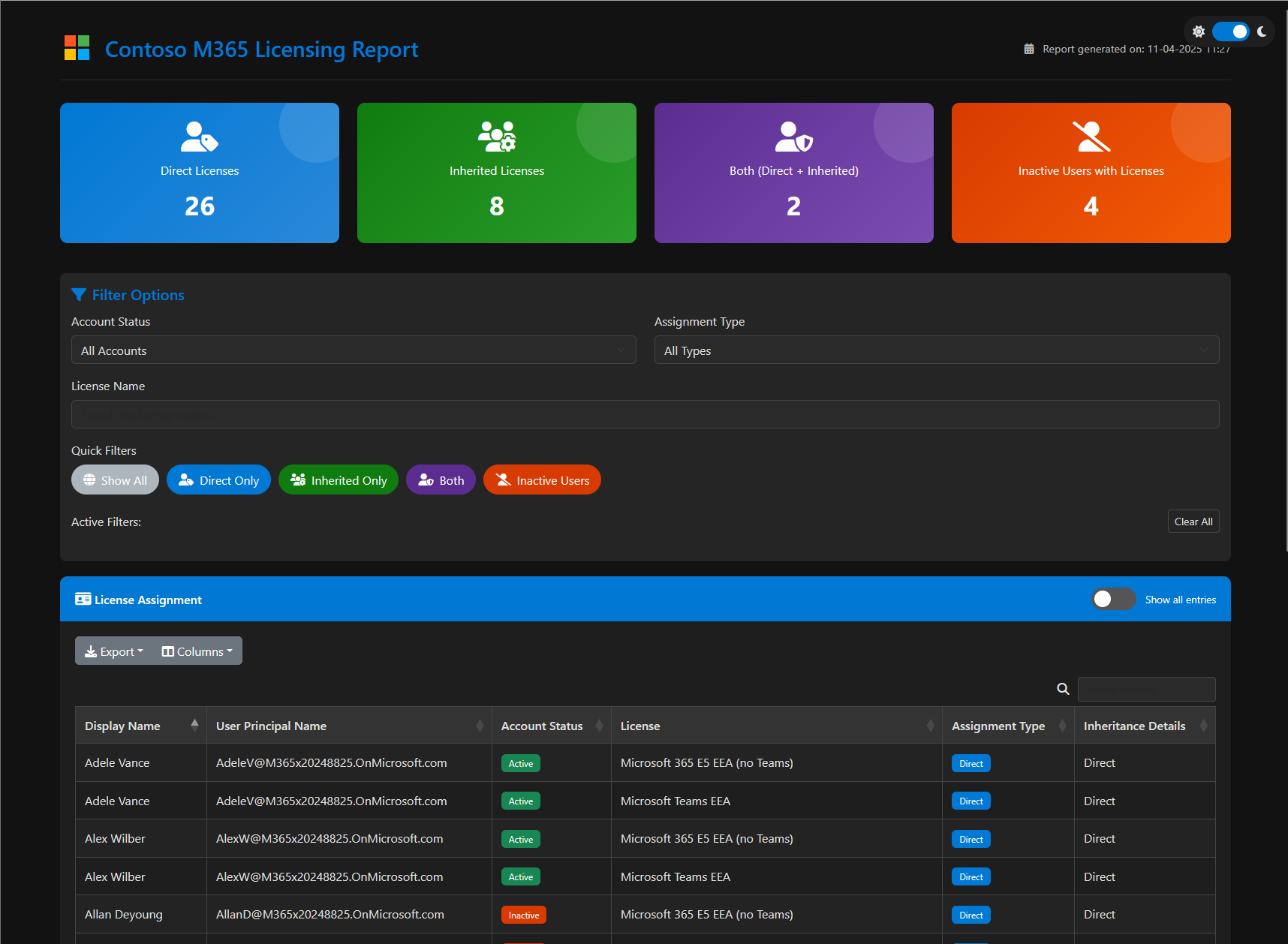Click the License Name input field
The height and width of the screenshot is (944, 1288).
click(645, 414)
